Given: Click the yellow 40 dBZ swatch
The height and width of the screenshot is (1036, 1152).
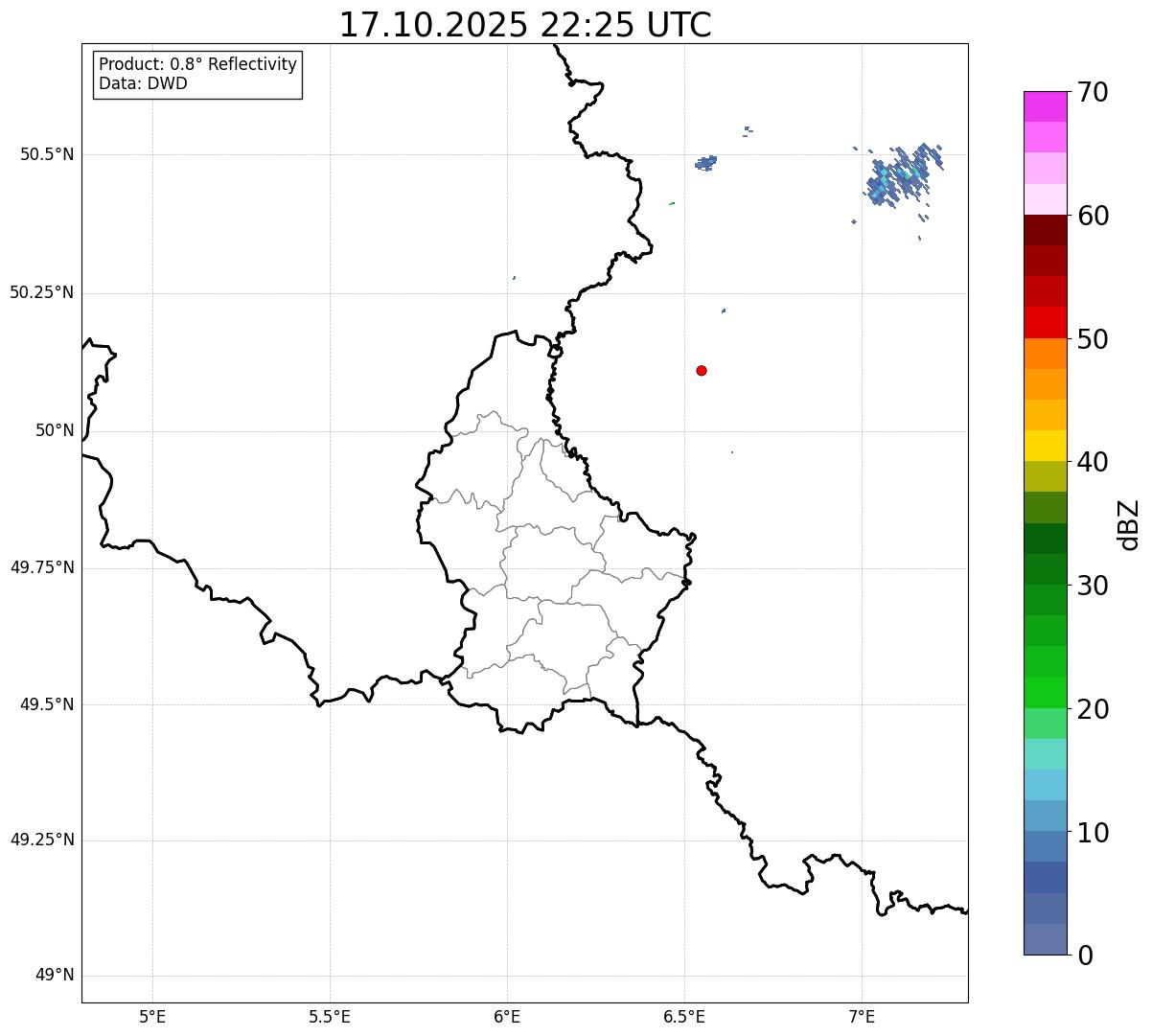Looking at the screenshot, I should (x=1045, y=447).
